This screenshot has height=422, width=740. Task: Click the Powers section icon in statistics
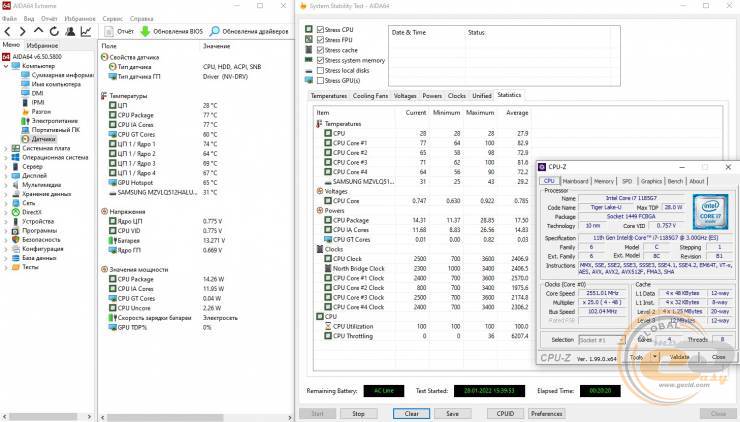click(320, 211)
